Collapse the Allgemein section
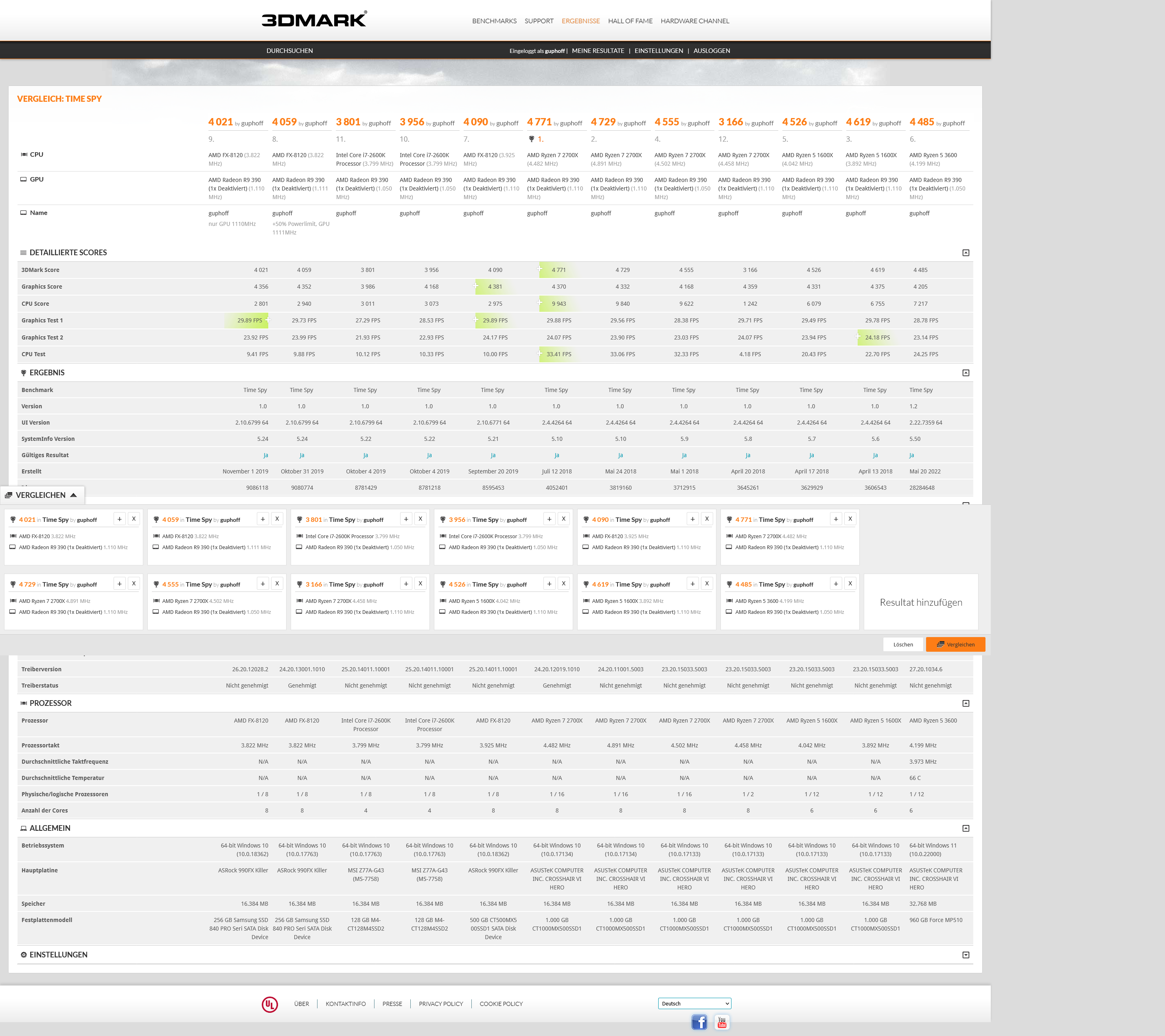The height and width of the screenshot is (1036, 1165). (966, 828)
